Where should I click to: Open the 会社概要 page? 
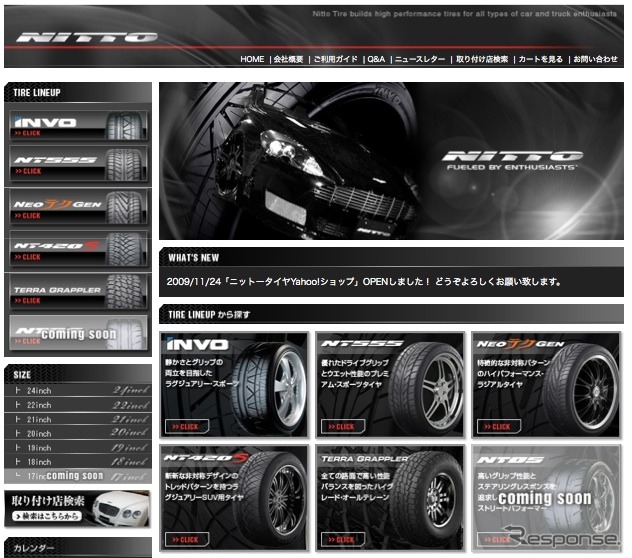288,59
